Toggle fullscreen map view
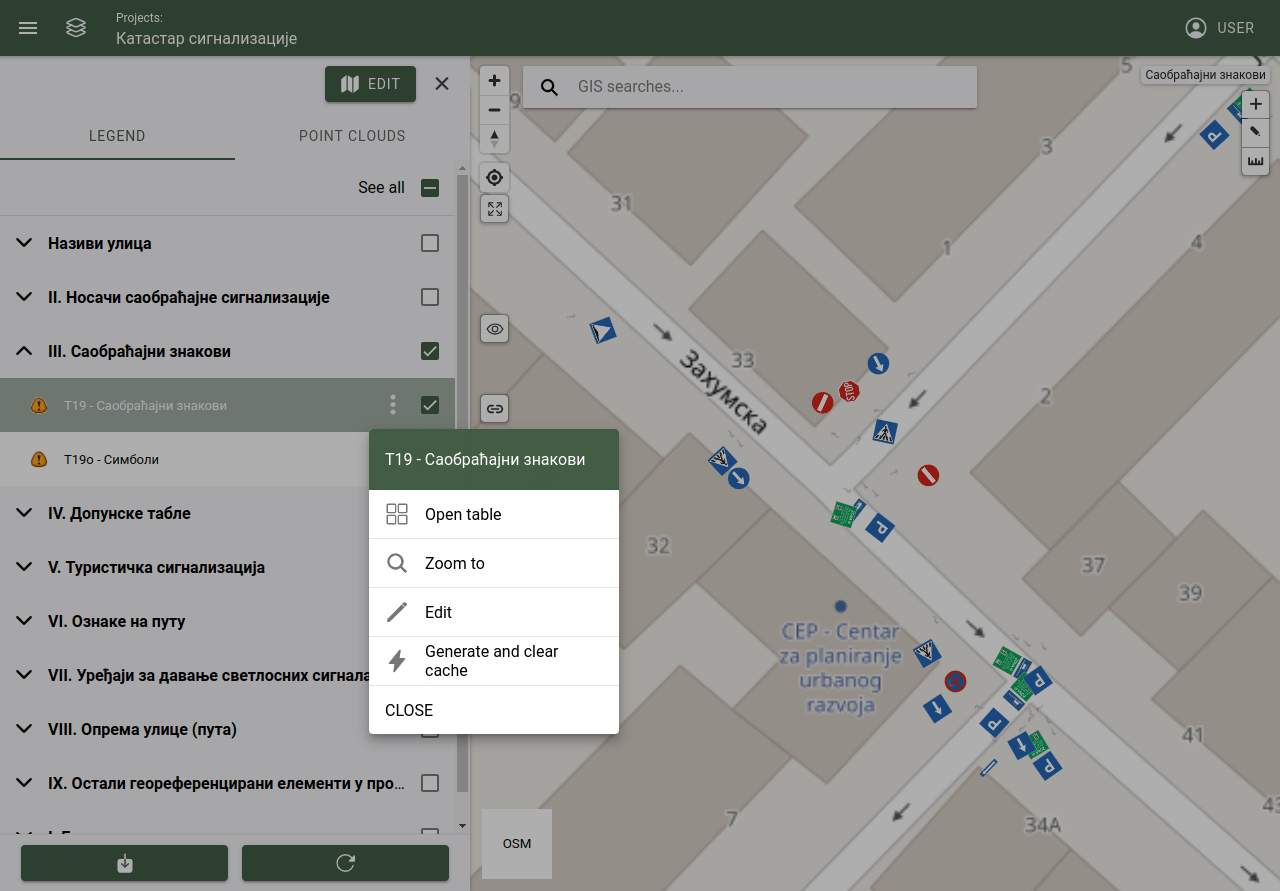Image resolution: width=1280 pixels, height=891 pixels. pyautogui.click(x=494, y=208)
